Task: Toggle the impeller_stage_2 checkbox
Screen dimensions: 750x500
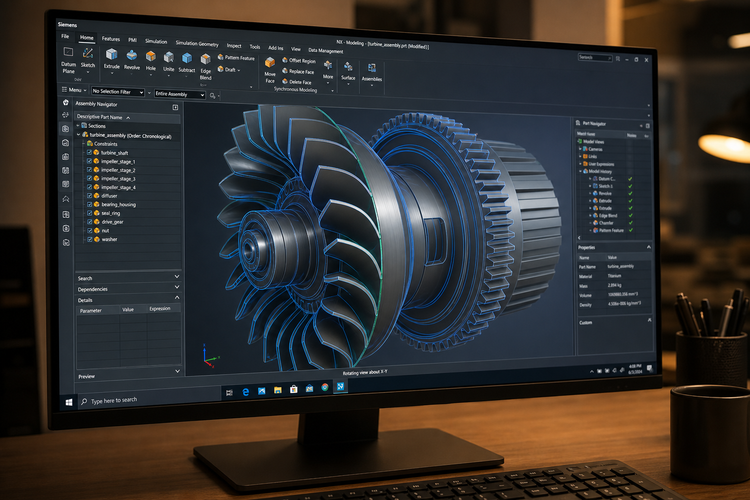Action: (x=89, y=169)
